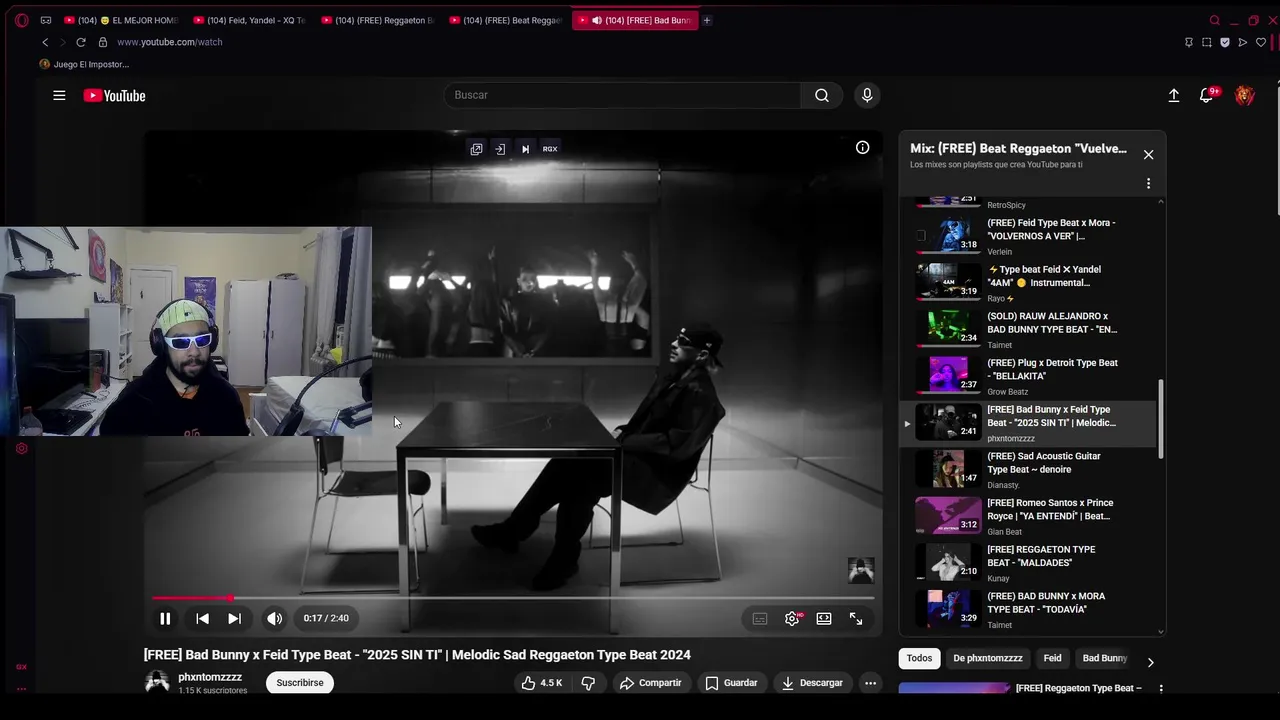Image resolution: width=1280 pixels, height=720 pixels.
Task: Close the Mix playlist panel
Action: pos(1148,154)
